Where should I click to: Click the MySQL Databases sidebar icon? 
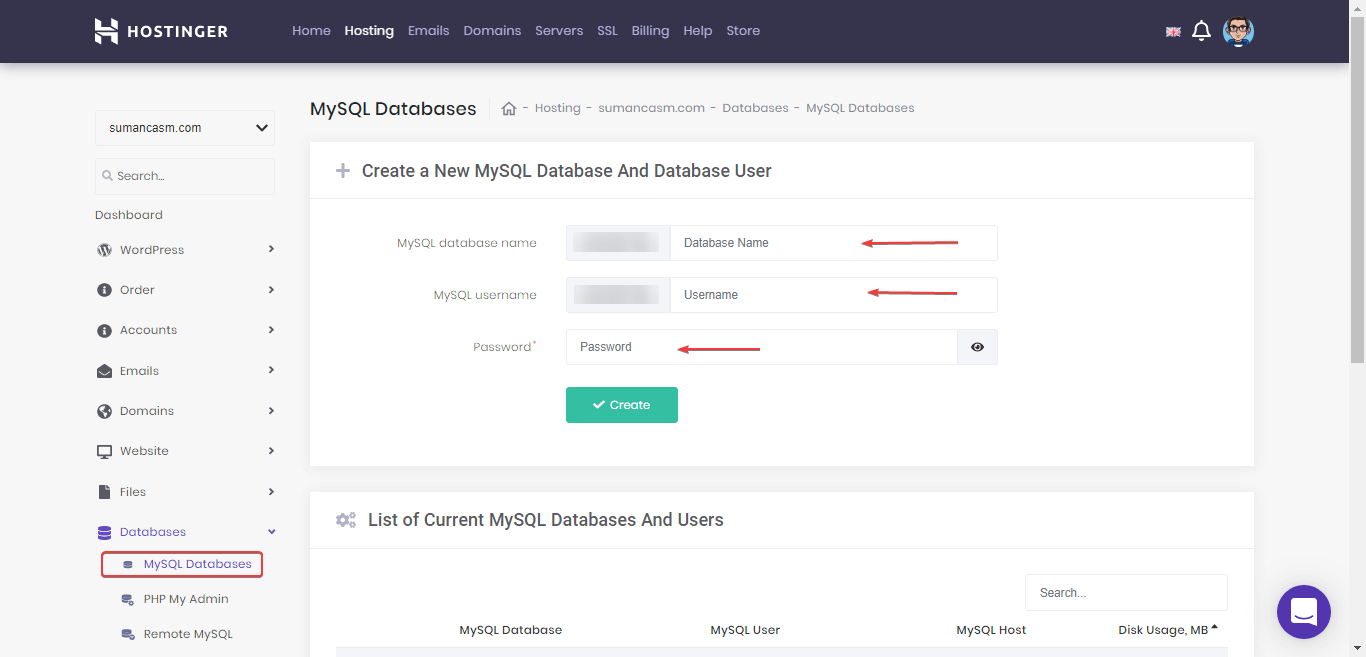[x=127, y=565]
